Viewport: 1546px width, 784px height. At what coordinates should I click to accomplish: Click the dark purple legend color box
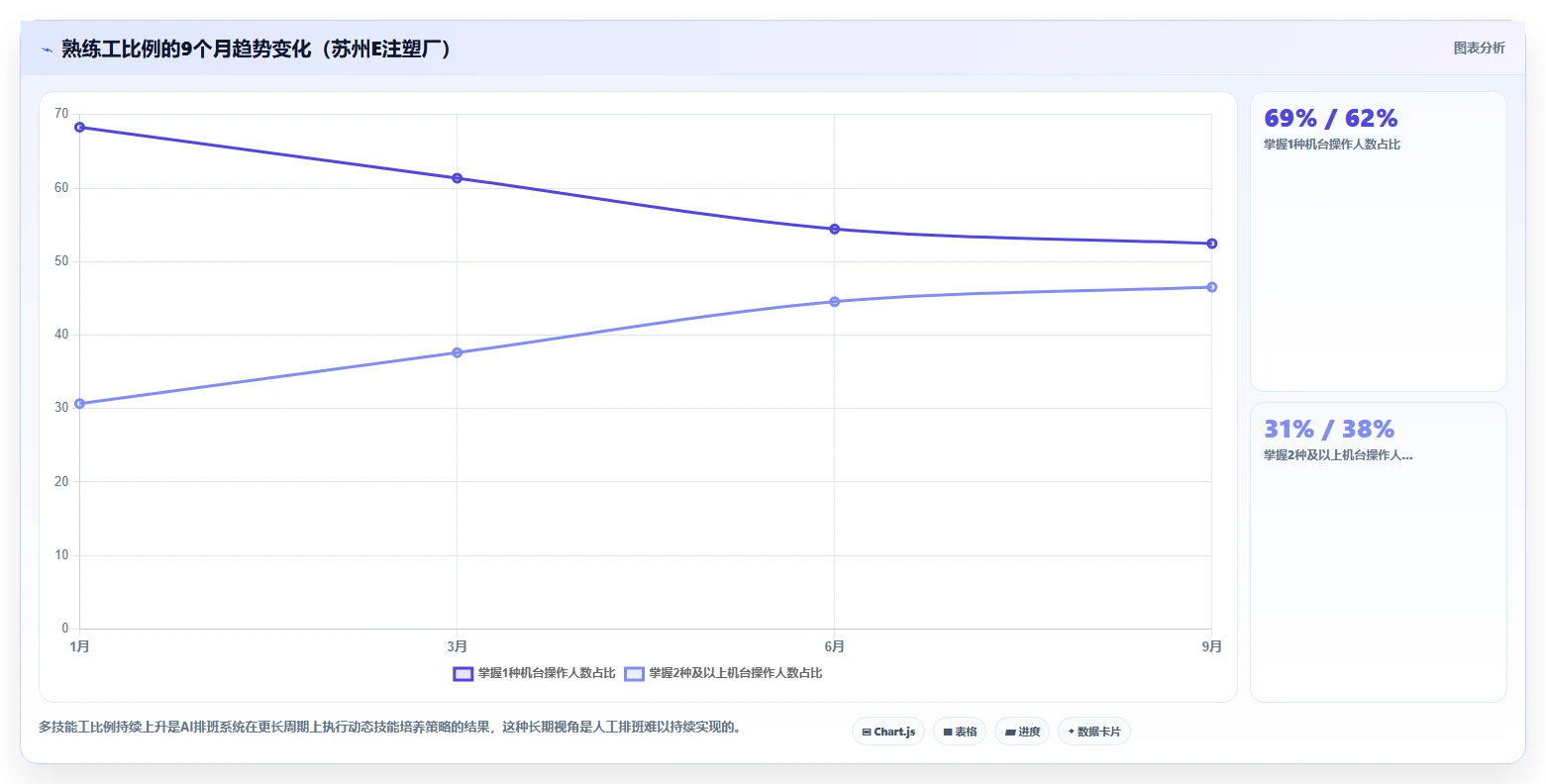[x=463, y=673]
